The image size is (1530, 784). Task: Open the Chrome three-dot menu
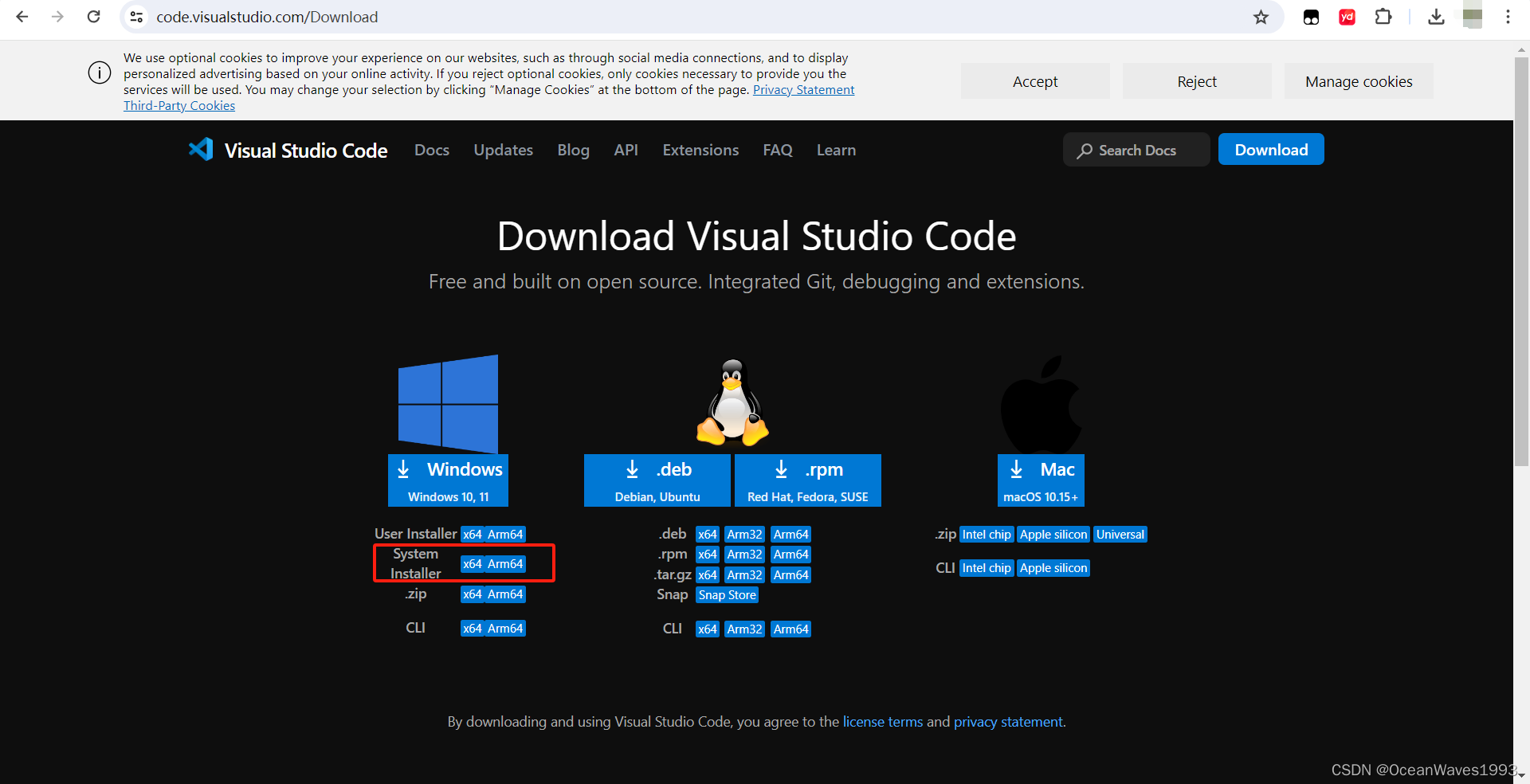coord(1508,17)
